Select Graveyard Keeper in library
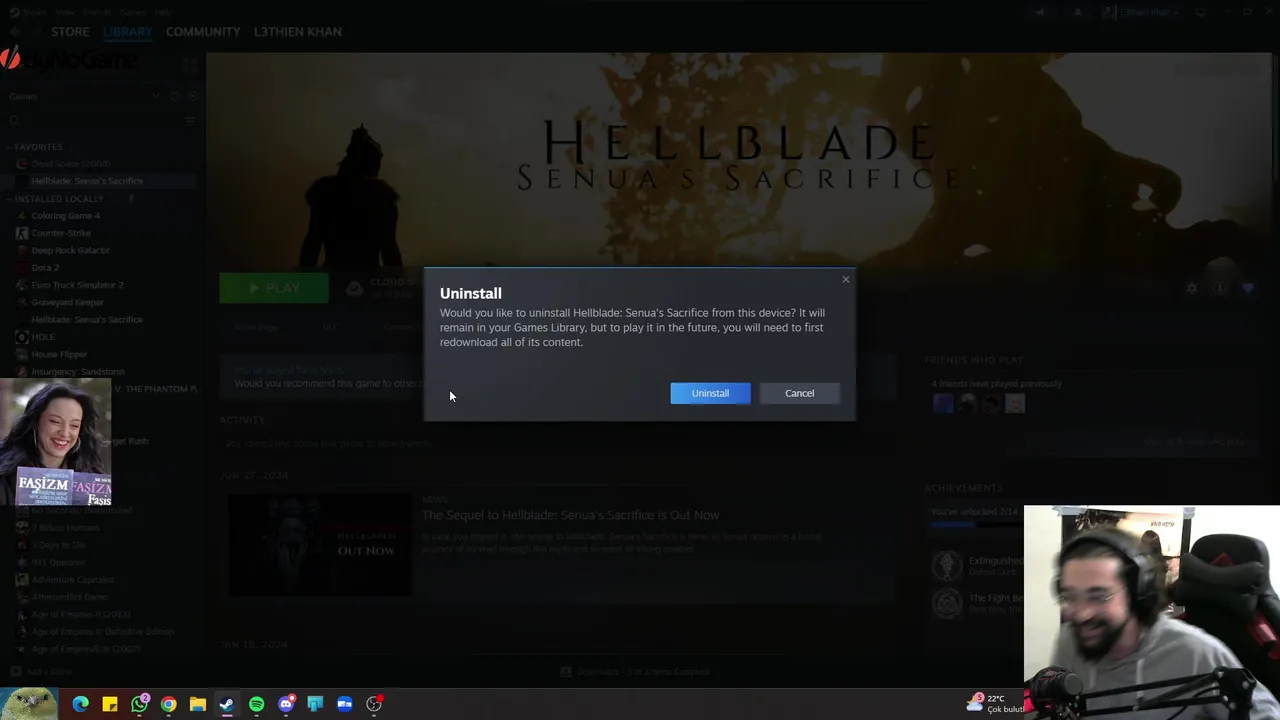The height and width of the screenshot is (720, 1280). (x=67, y=302)
